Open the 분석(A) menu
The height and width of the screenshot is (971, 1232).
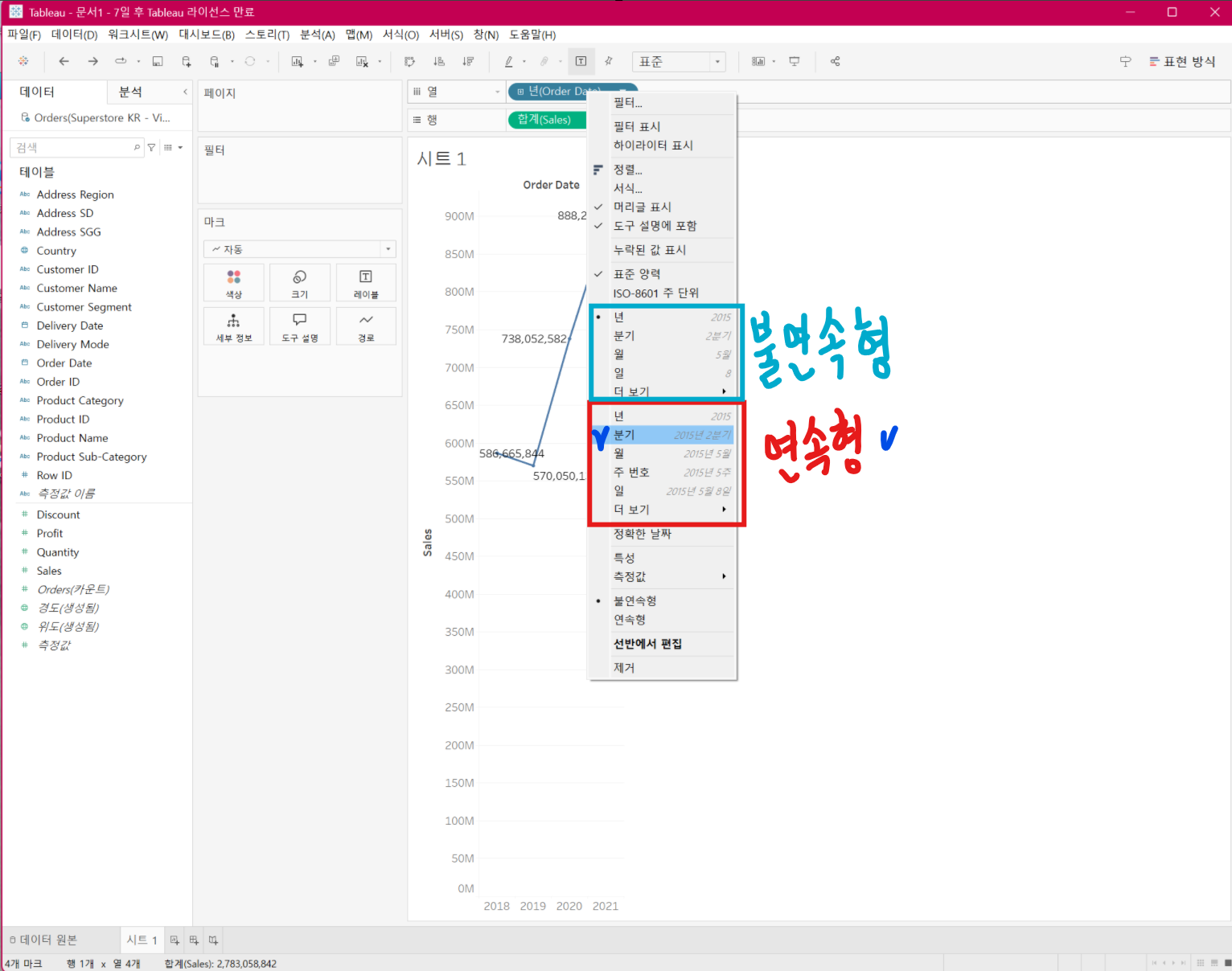click(317, 35)
